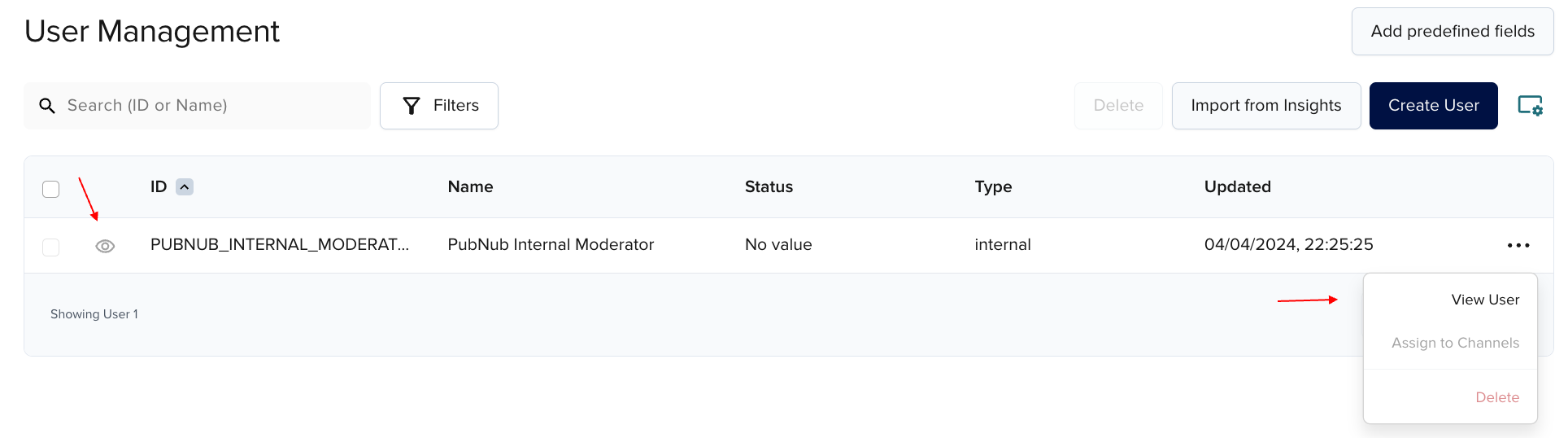Screen dimensions: 1568x438
Task: Click the Updated column header
Action: tap(1237, 186)
